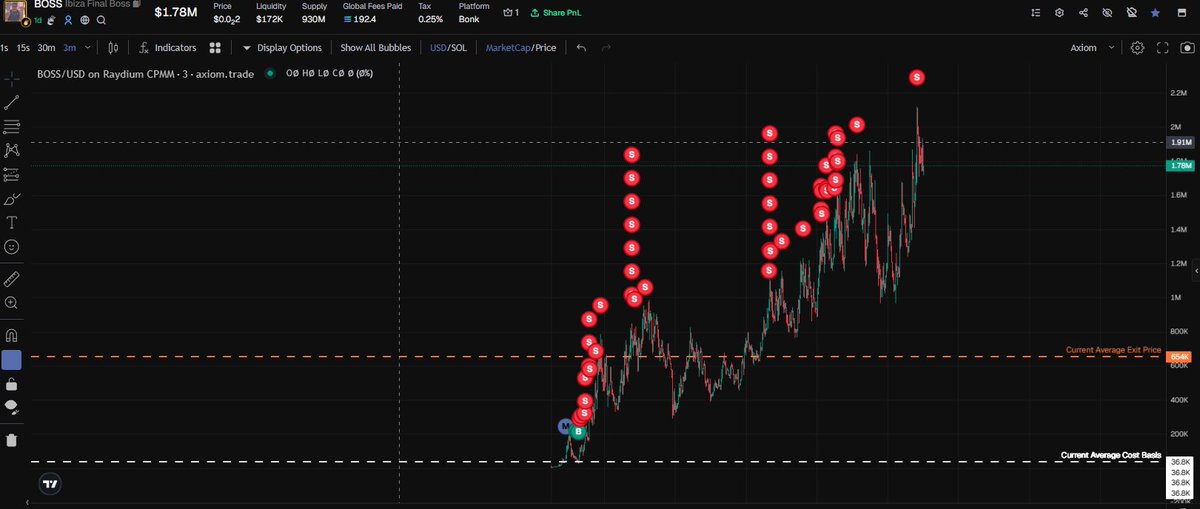The image size is (1200, 509).
Task: Click the BOSS/USD on Raydium CPMM chart legend
Action: click(145, 74)
